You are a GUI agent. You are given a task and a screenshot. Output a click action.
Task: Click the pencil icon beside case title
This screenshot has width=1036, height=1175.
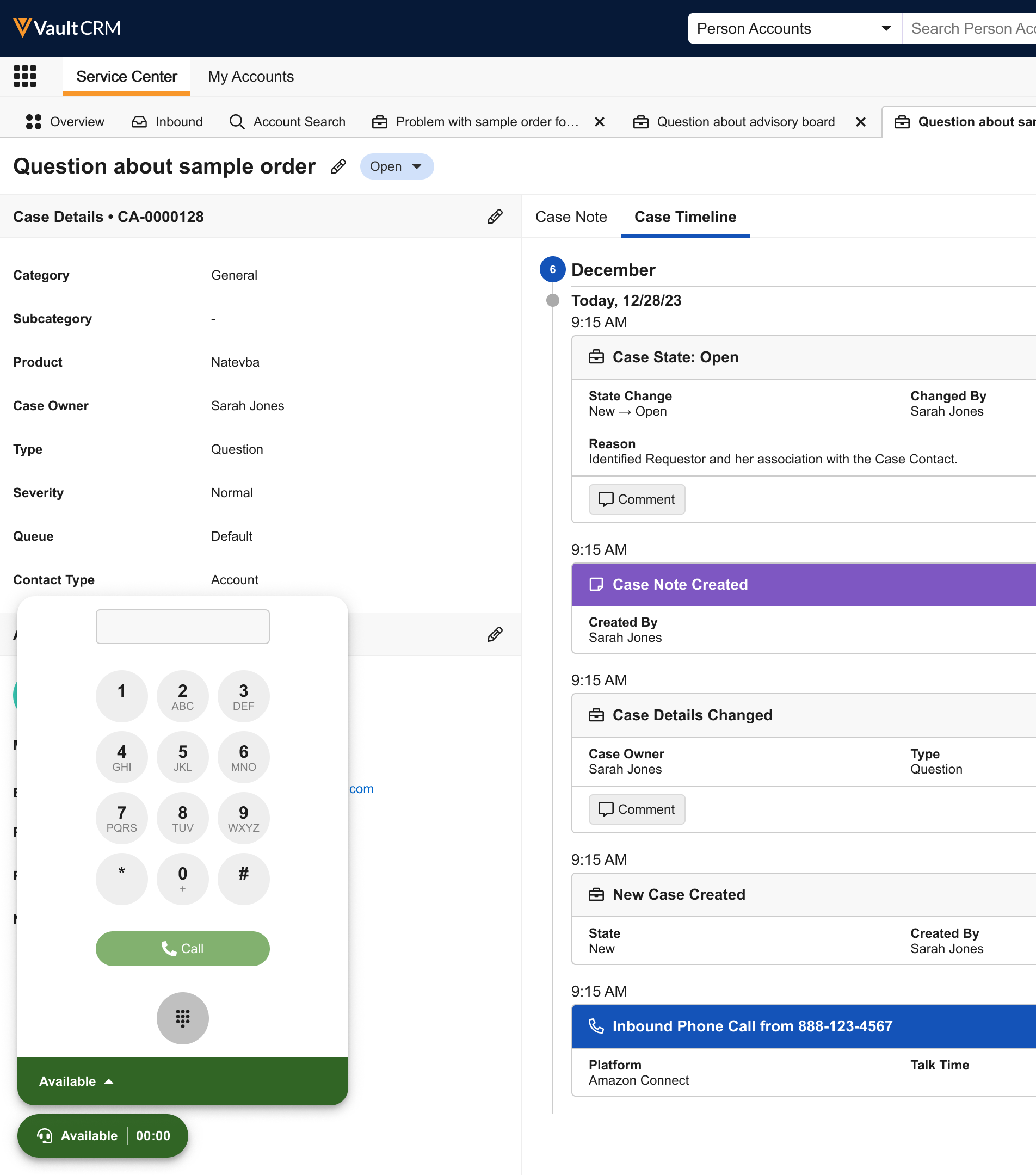338,166
